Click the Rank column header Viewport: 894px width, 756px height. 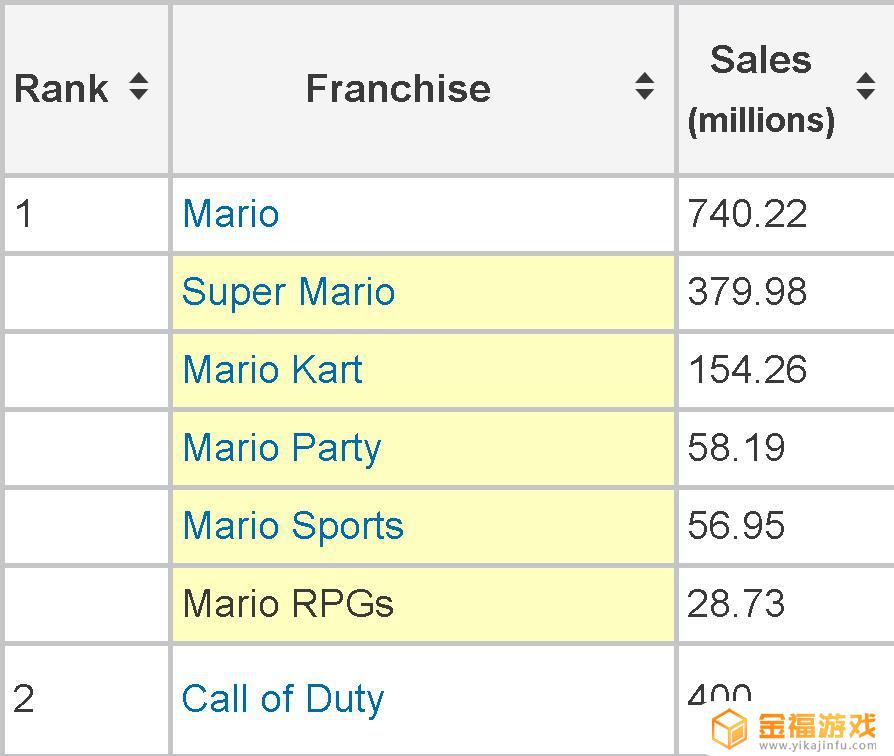87,89
